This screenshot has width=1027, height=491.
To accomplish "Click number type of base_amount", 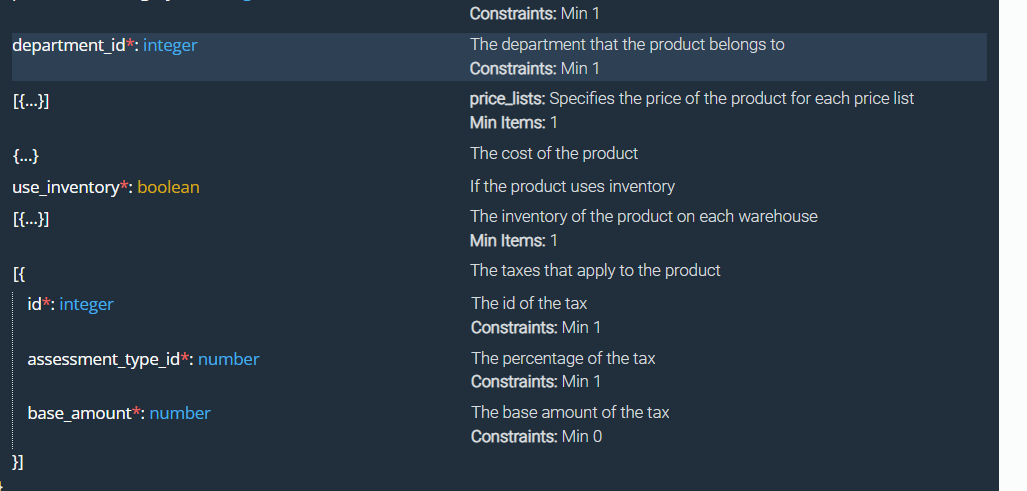I will click(x=180, y=413).
